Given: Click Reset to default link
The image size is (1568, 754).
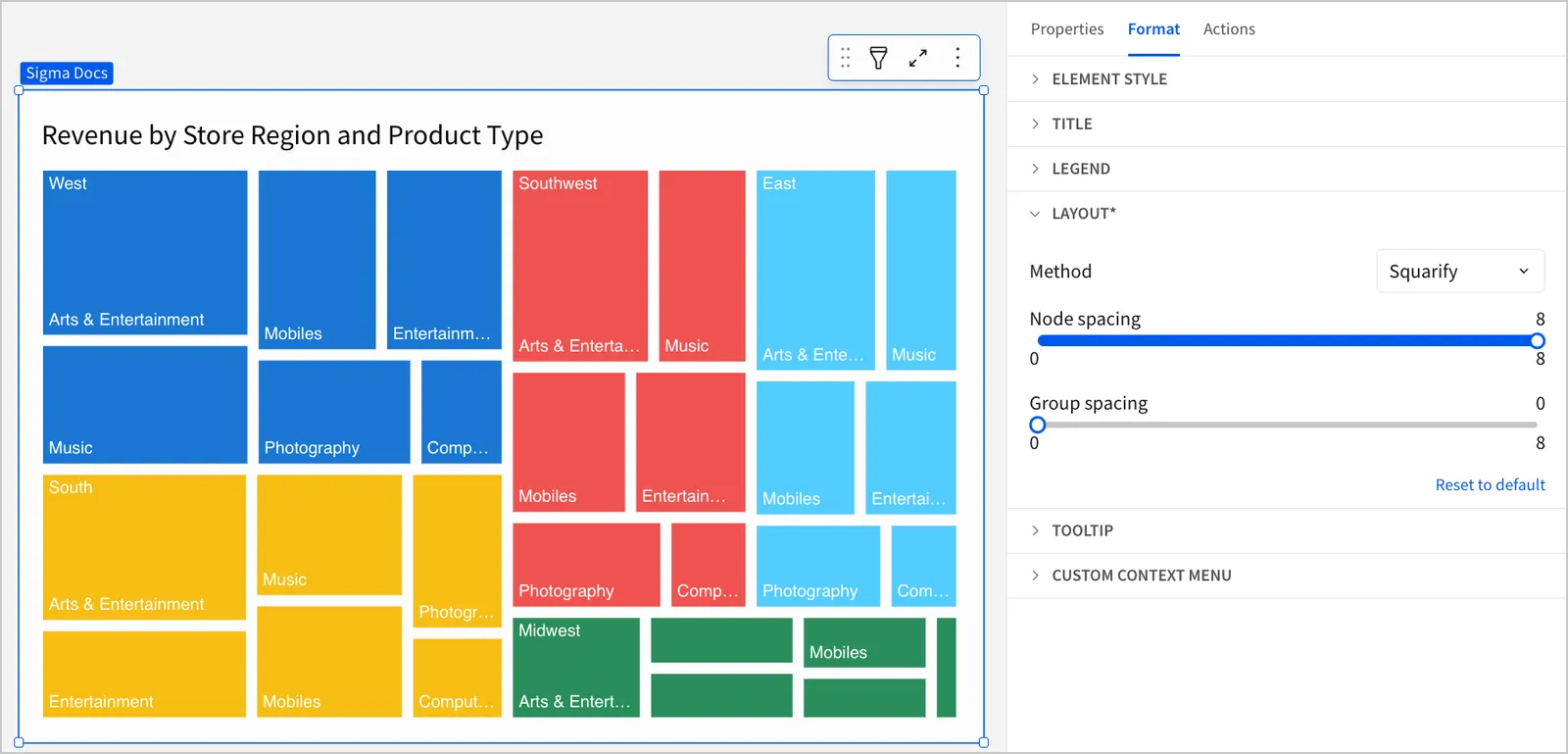Looking at the screenshot, I should pos(1490,484).
